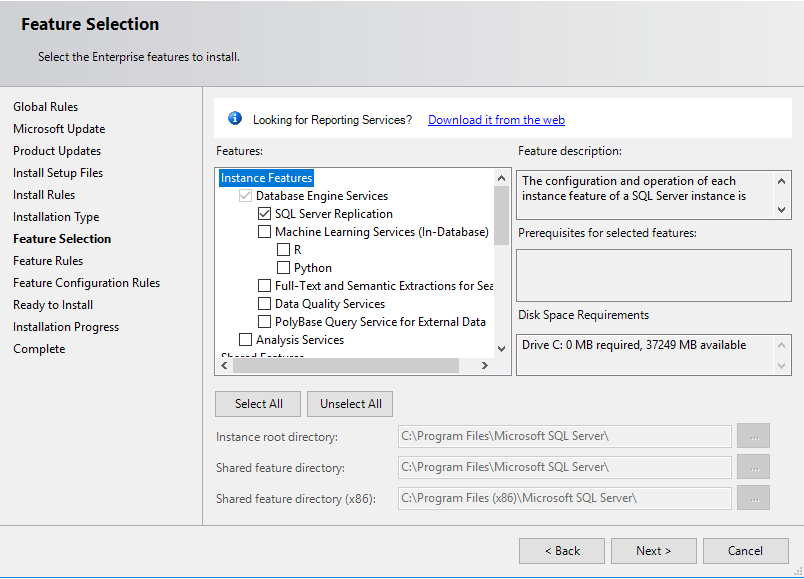This screenshot has height=579, width=804.
Task: Click the features list horizontal scrollbar thumb
Action: pyautogui.click(x=346, y=366)
